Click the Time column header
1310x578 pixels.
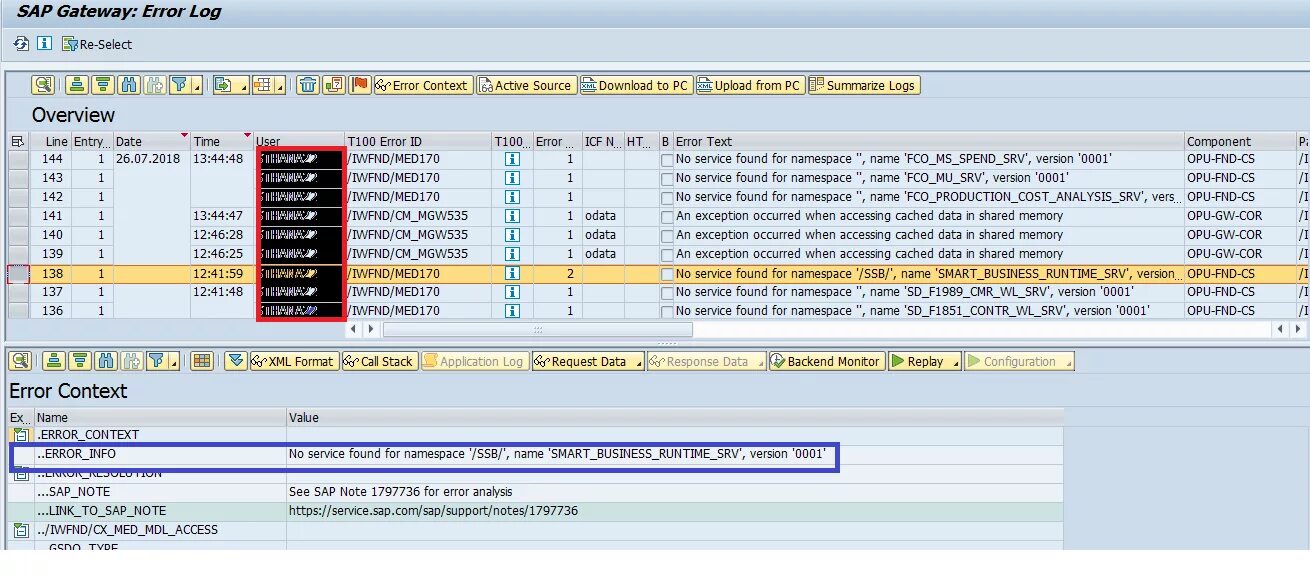tap(221, 141)
